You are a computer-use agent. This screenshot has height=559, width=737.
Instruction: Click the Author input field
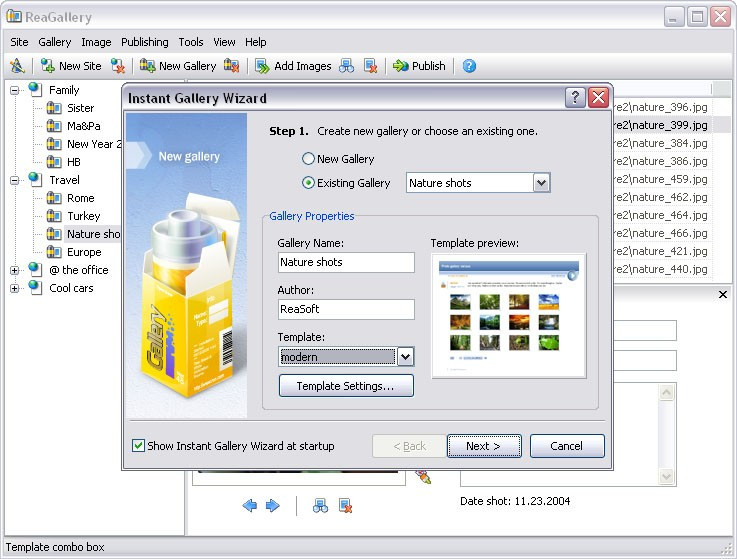(346, 309)
